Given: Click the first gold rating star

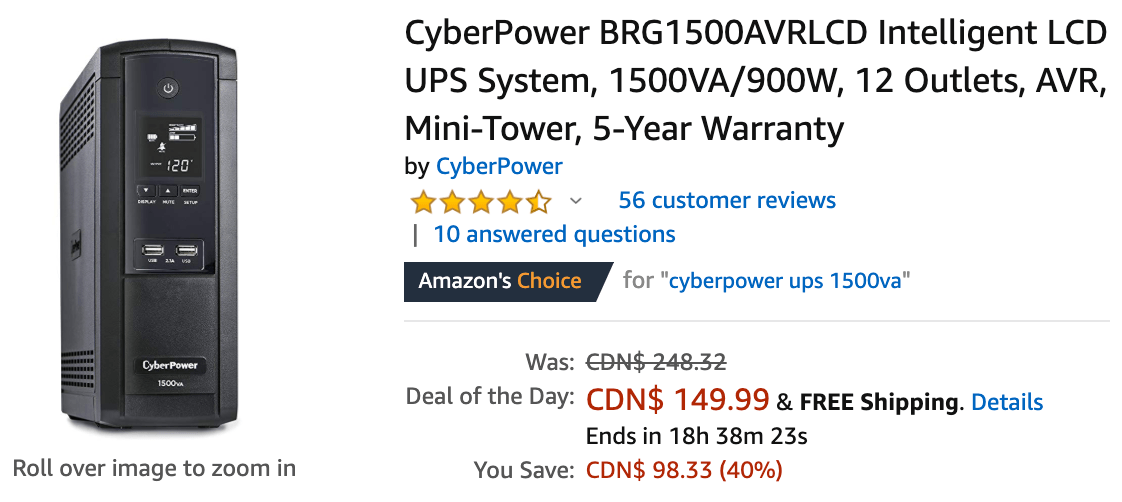Looking at the screenshot, I should coord(424,202).
